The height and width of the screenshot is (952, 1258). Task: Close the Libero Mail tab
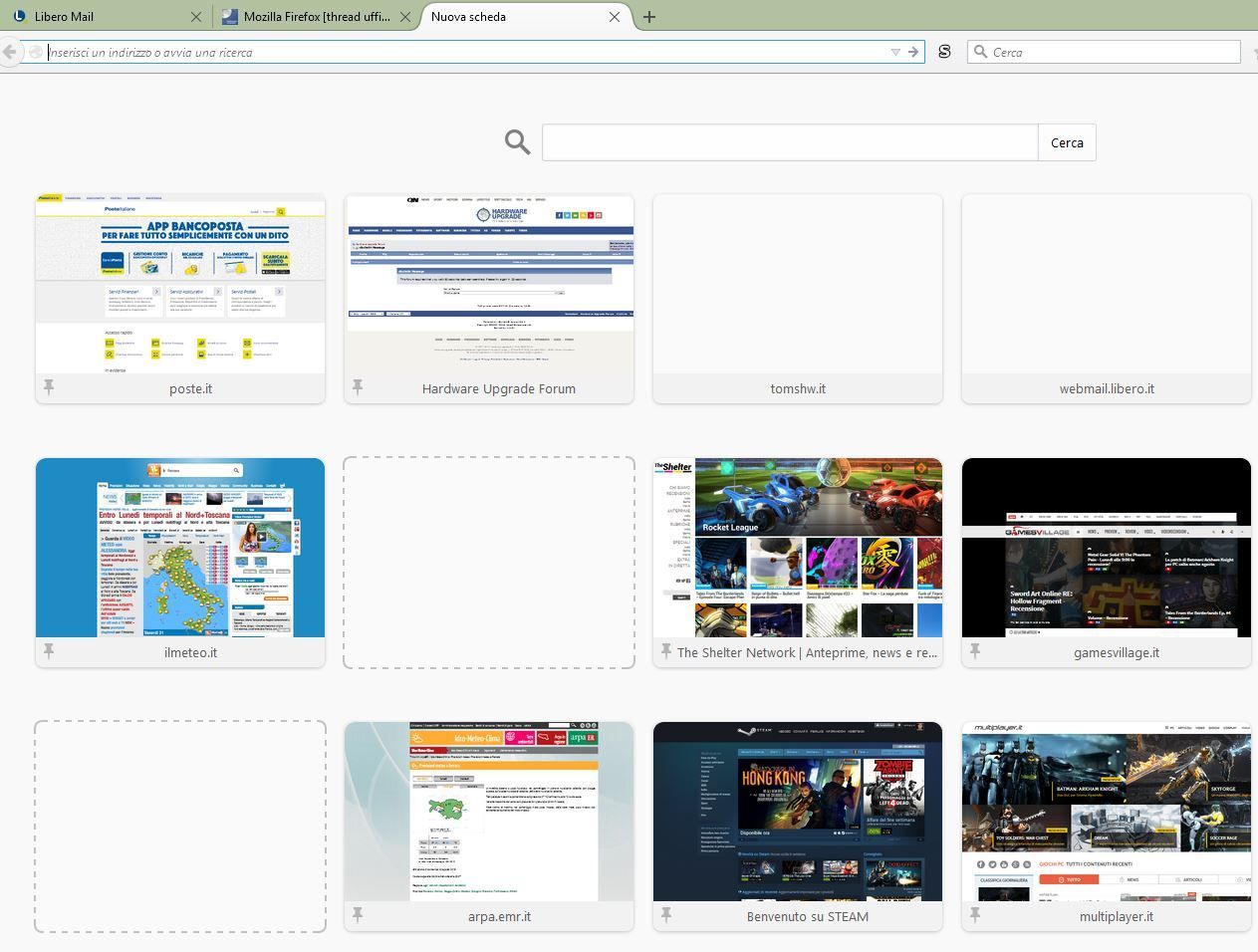[196, 17]
